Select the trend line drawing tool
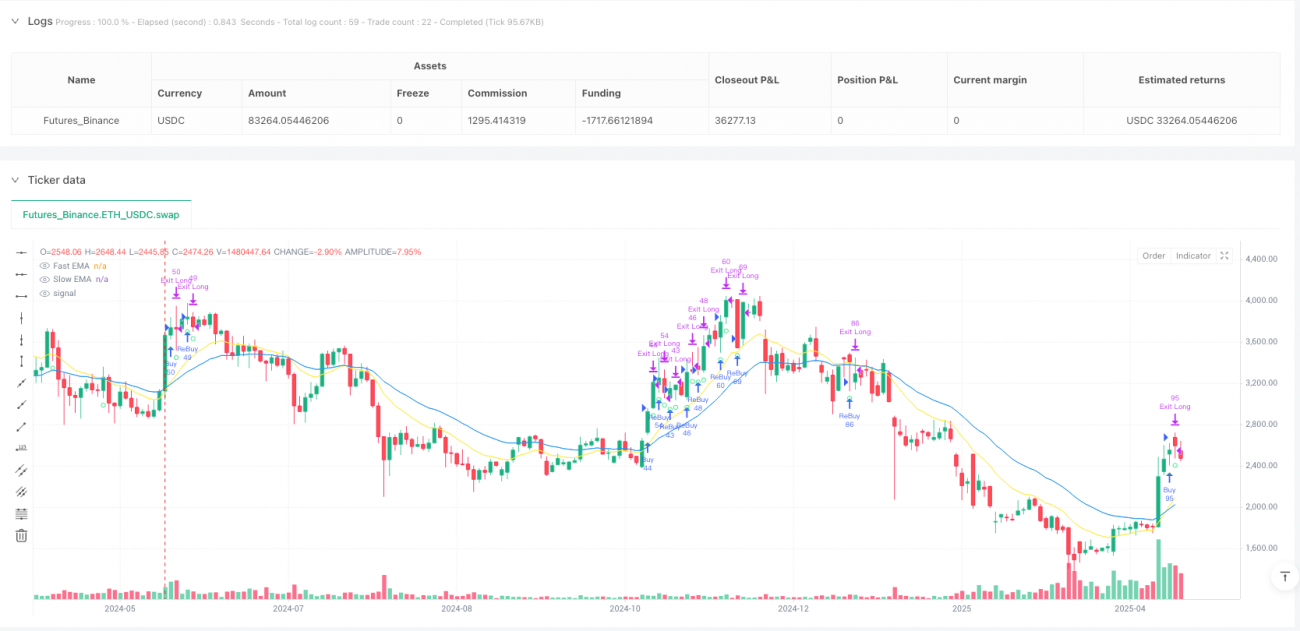The image size is (1300, 631). click(20, 383)
